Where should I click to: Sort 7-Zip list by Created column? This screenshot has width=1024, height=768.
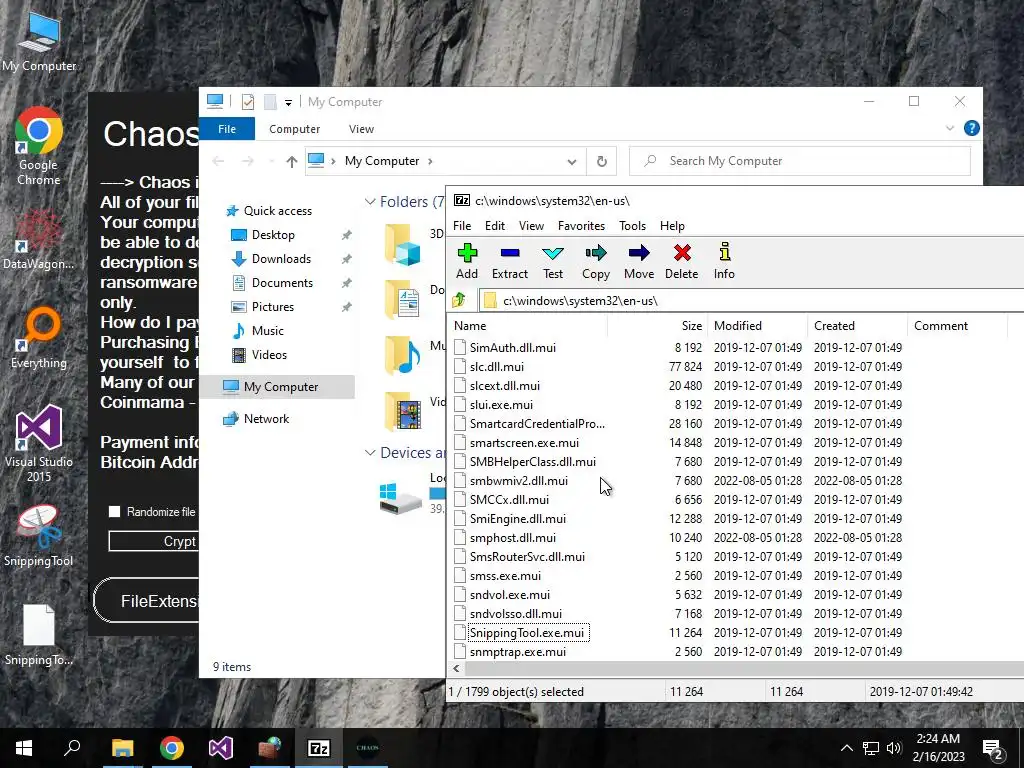tap(857, 326)
